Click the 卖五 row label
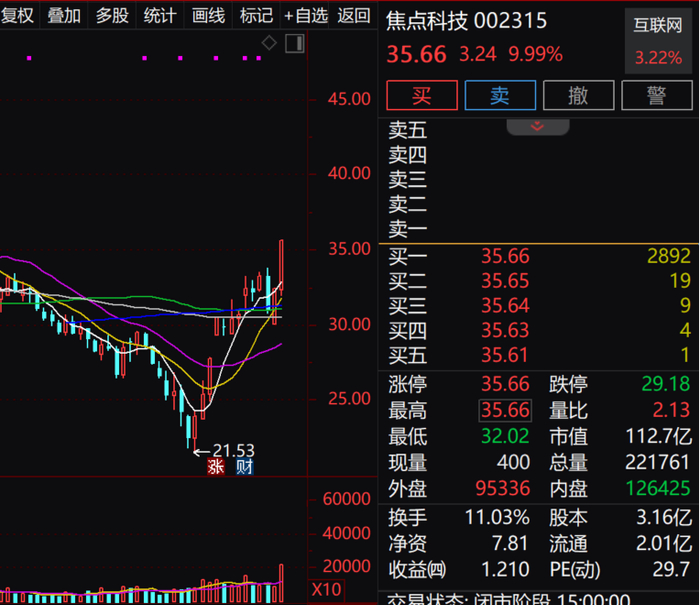 point(408,130)
